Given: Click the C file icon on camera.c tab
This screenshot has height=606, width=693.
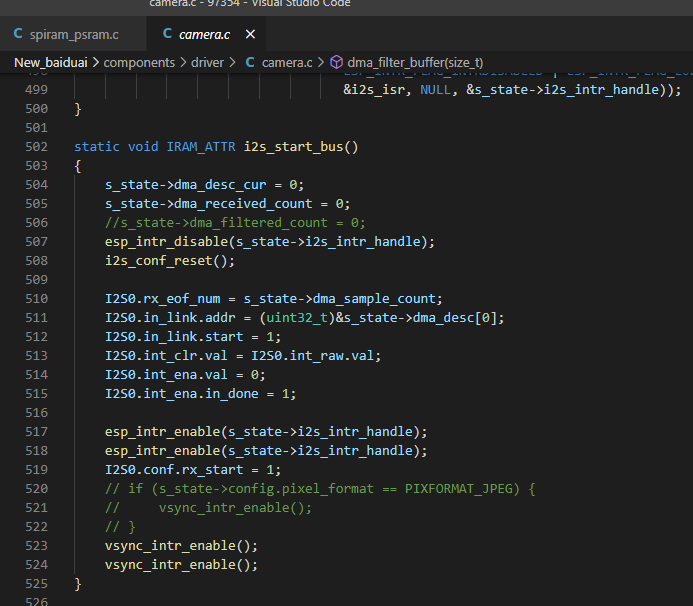Looking at the screenshot, I should pyautogui.click(x=167, y=34).
